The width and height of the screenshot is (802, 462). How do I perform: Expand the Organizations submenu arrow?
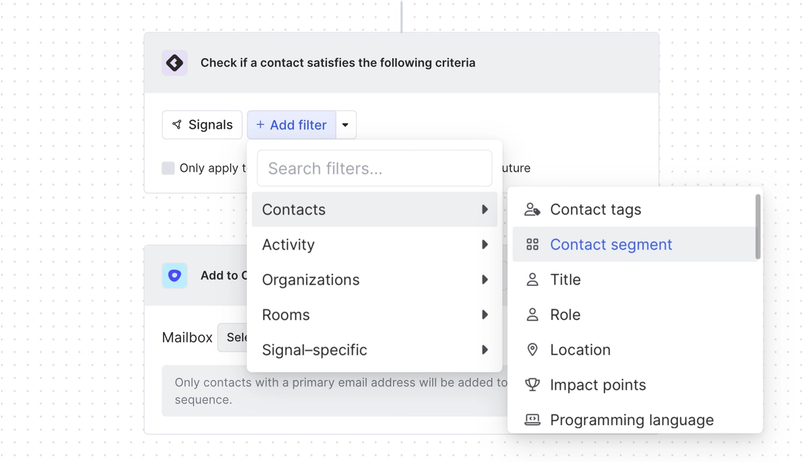(484, 280)
